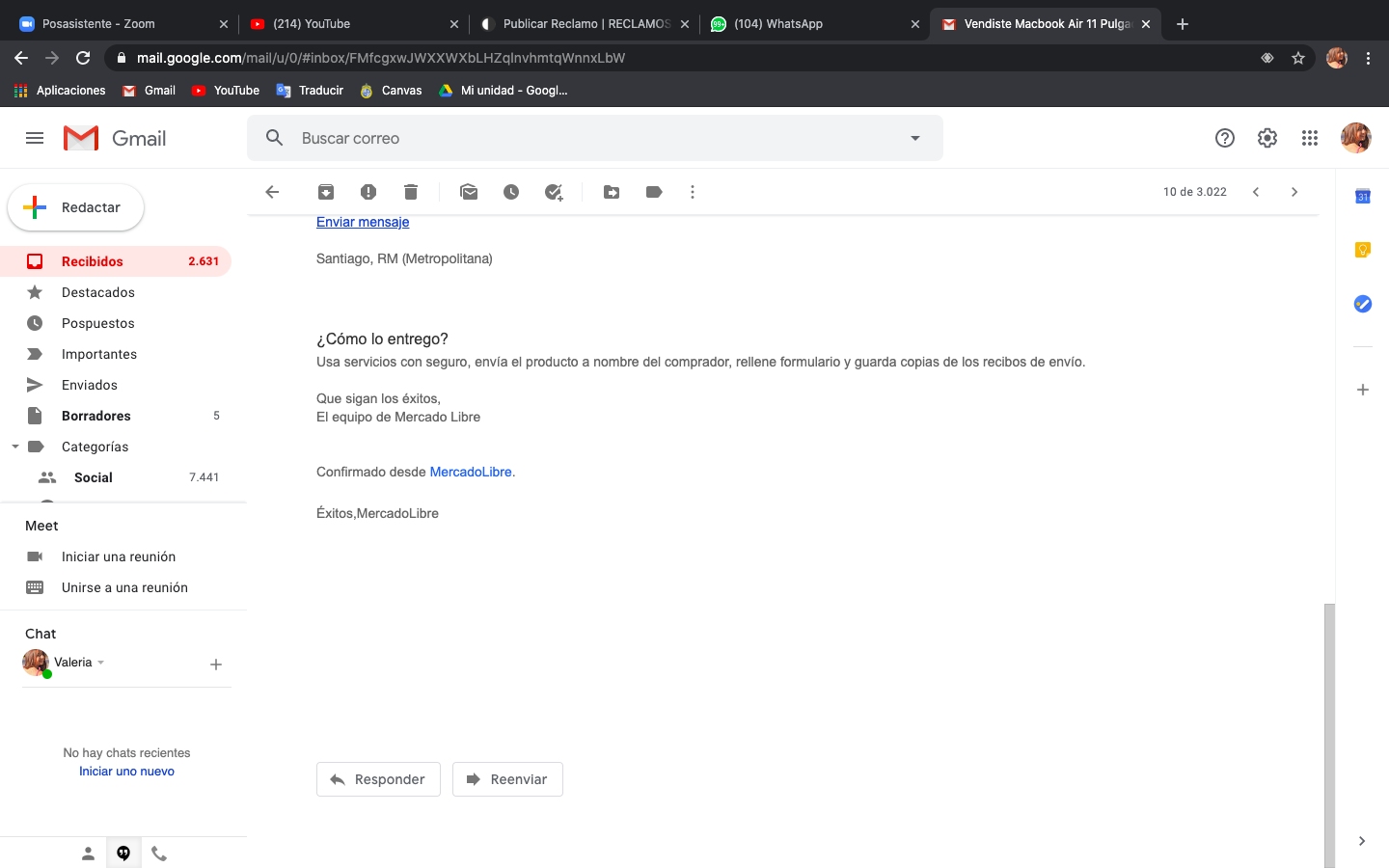Open more options three-dot menu
Screen dimensions: 1389x868
pos(693,192)
